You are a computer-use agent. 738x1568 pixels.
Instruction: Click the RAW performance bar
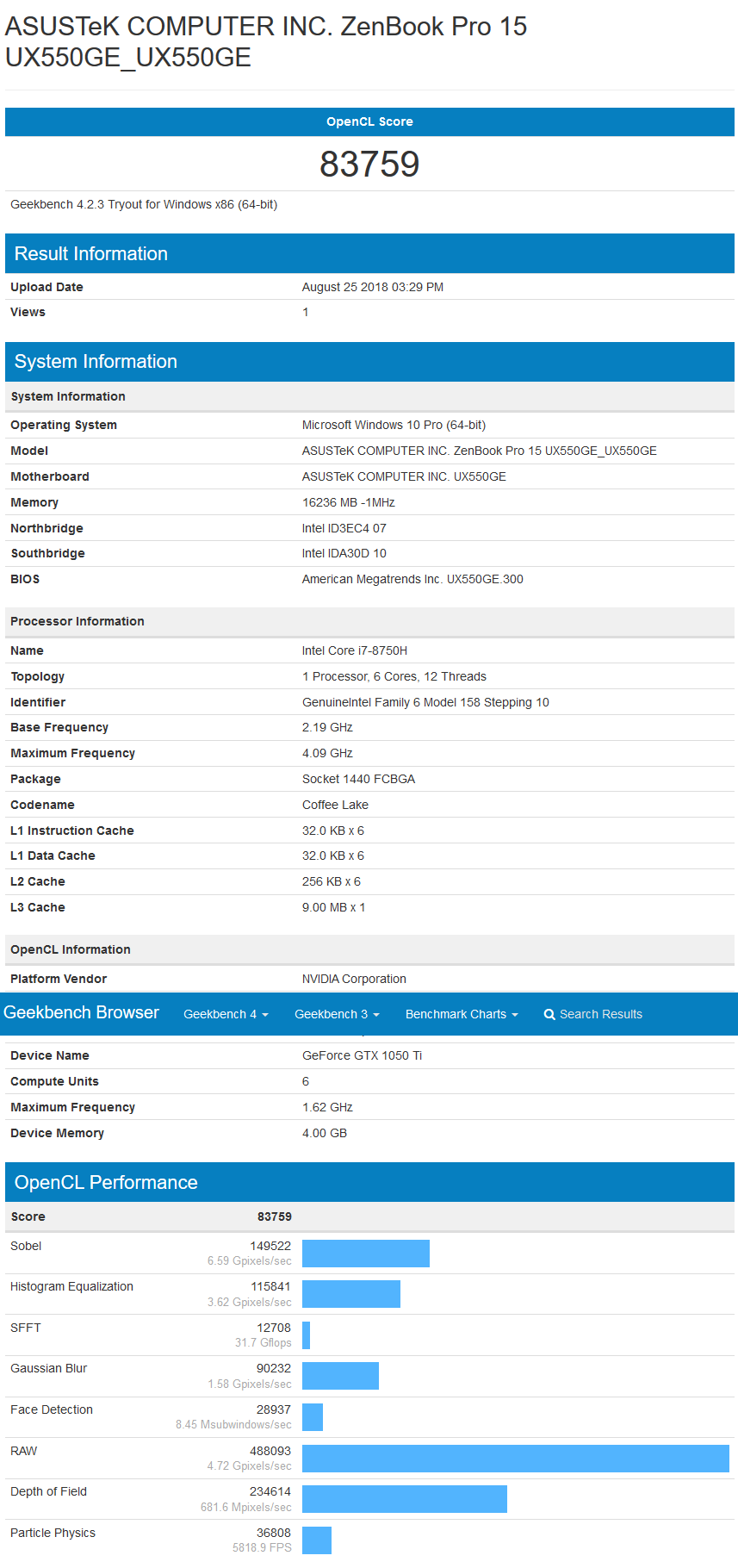[516, 1459]
